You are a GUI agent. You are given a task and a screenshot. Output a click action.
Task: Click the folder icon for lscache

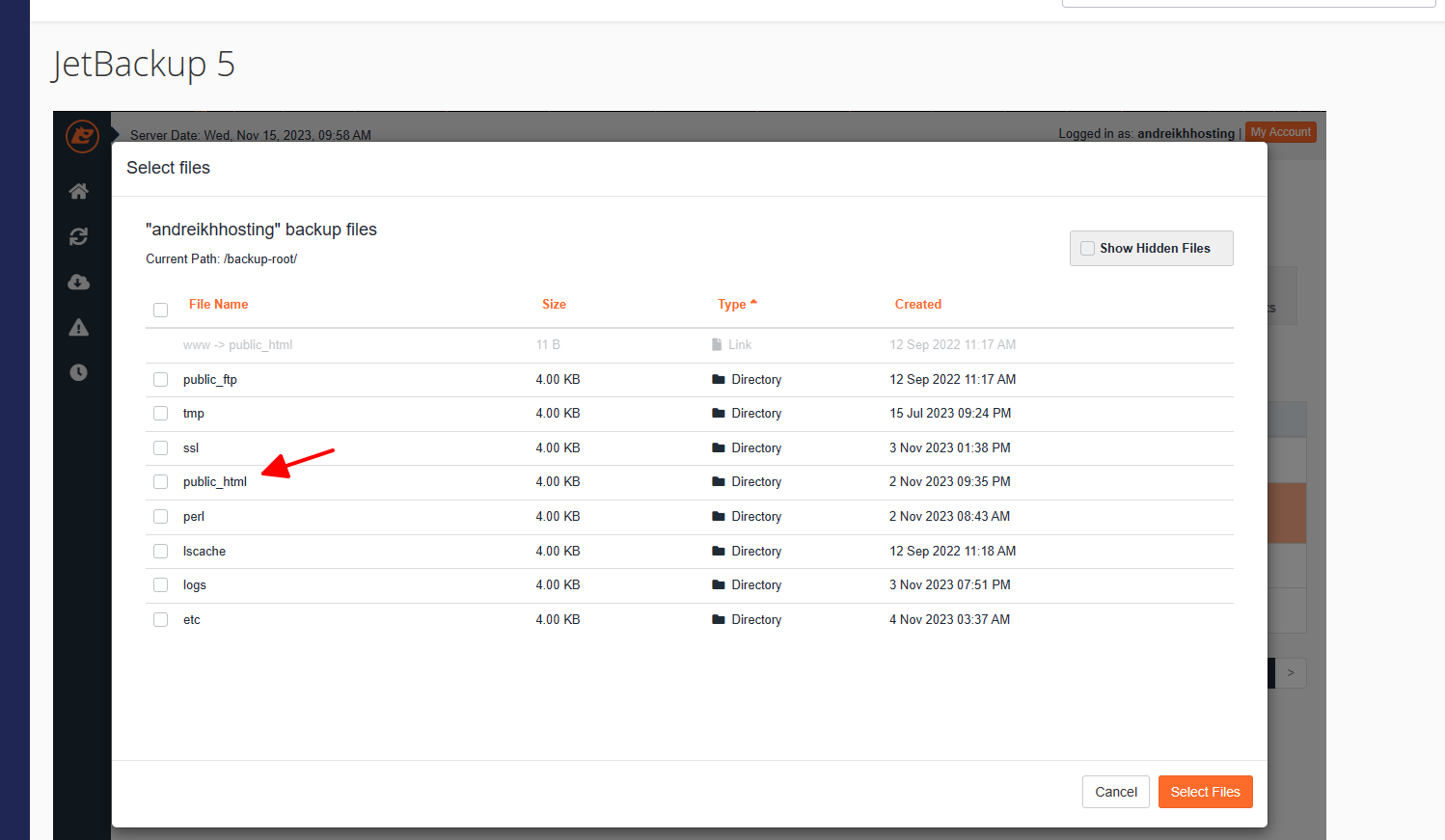point(719,551)
